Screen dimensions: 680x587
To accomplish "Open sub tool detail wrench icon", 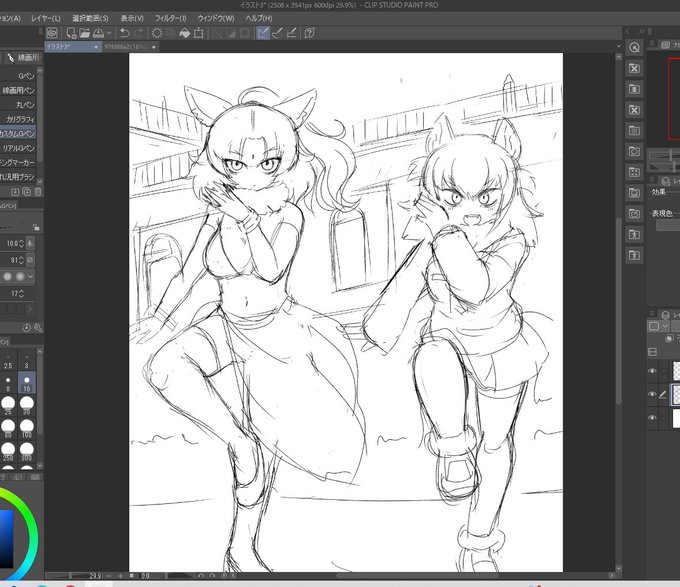I will pos(38,328).
